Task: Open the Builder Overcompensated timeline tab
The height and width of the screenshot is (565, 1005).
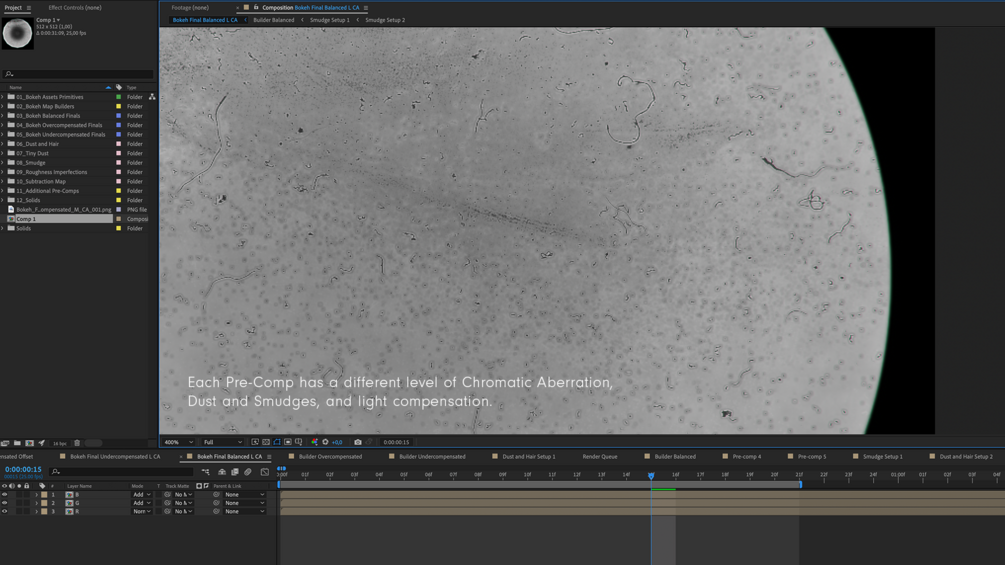Action: coord(330,457)
